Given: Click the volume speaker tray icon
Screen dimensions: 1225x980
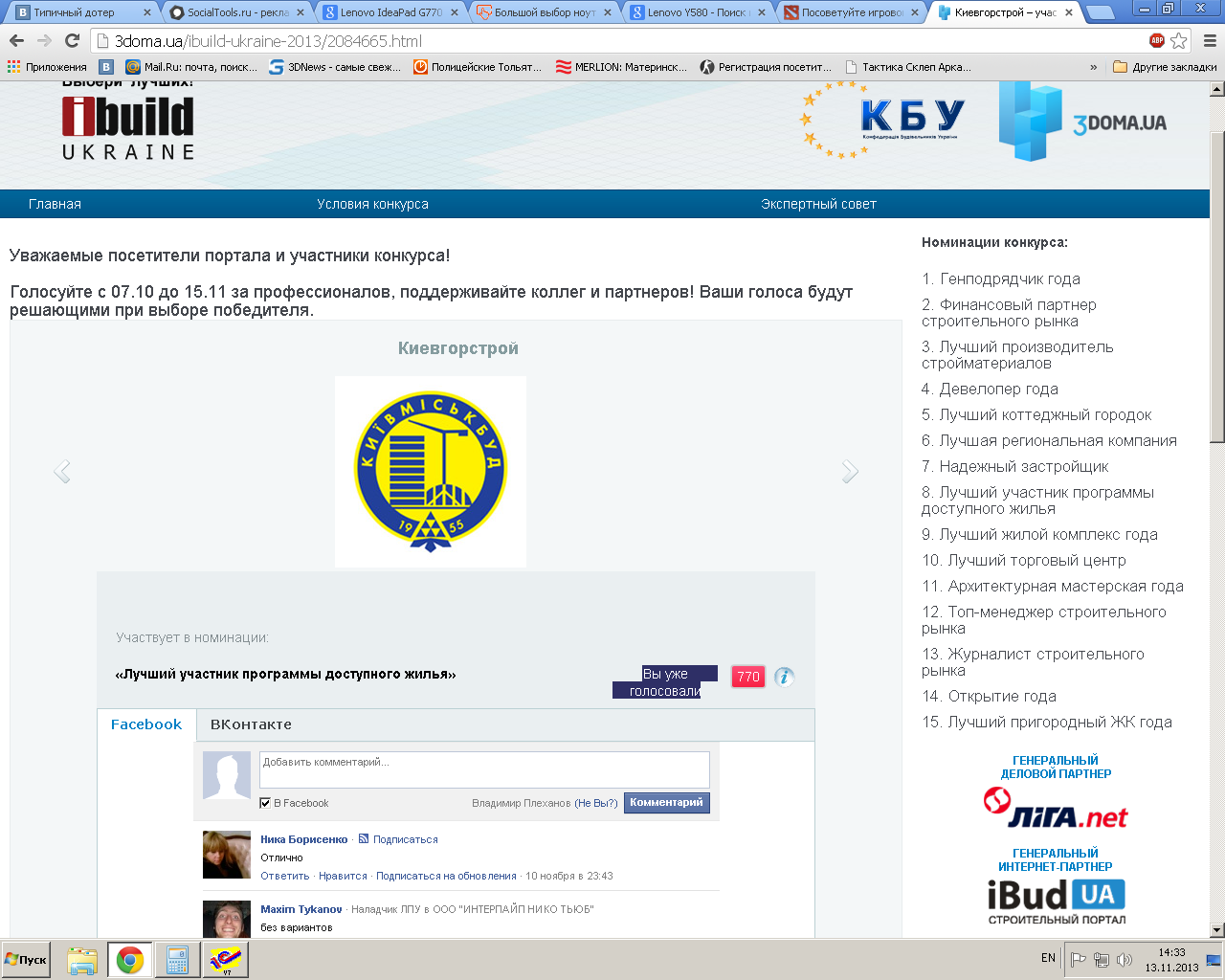Looking at the screenshot, I should pos(1125,960).
